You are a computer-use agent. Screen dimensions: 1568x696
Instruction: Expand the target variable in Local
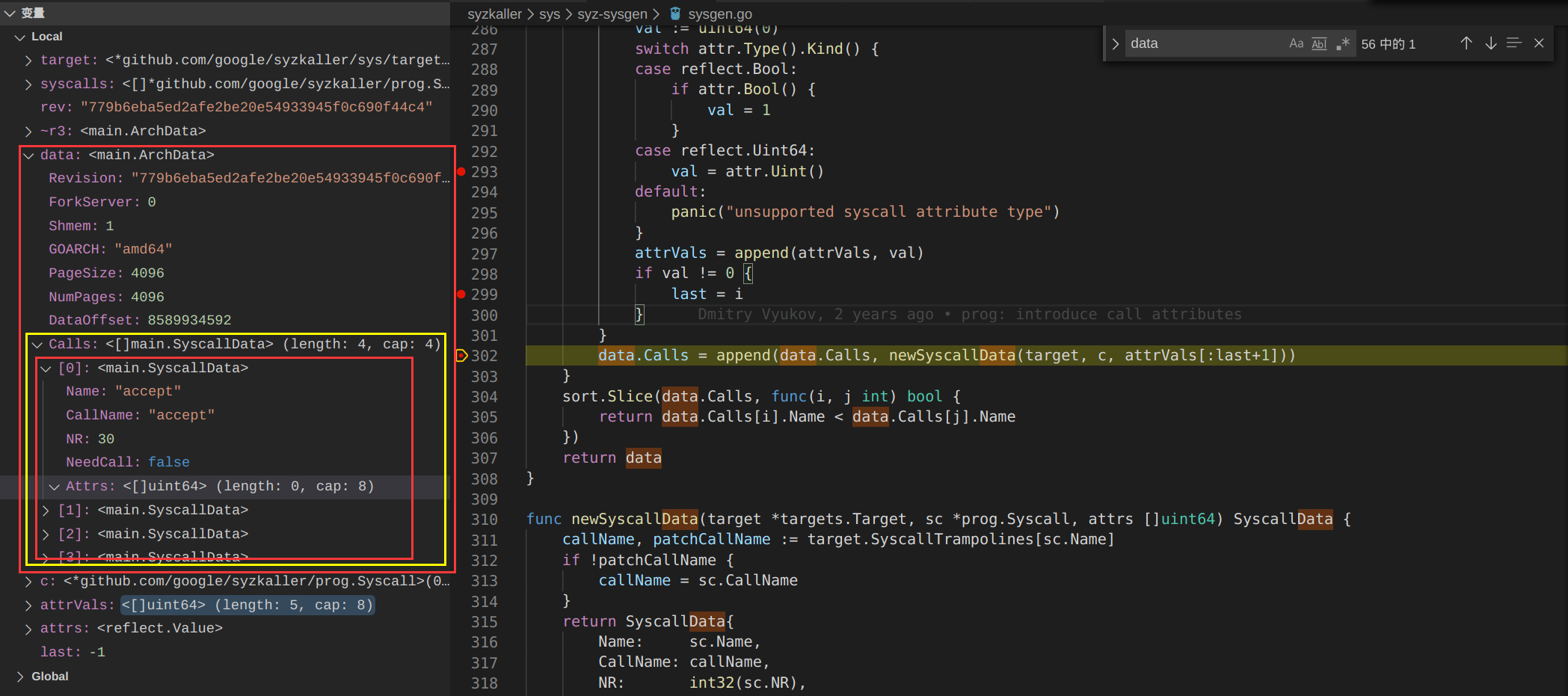tap(28, 61)
